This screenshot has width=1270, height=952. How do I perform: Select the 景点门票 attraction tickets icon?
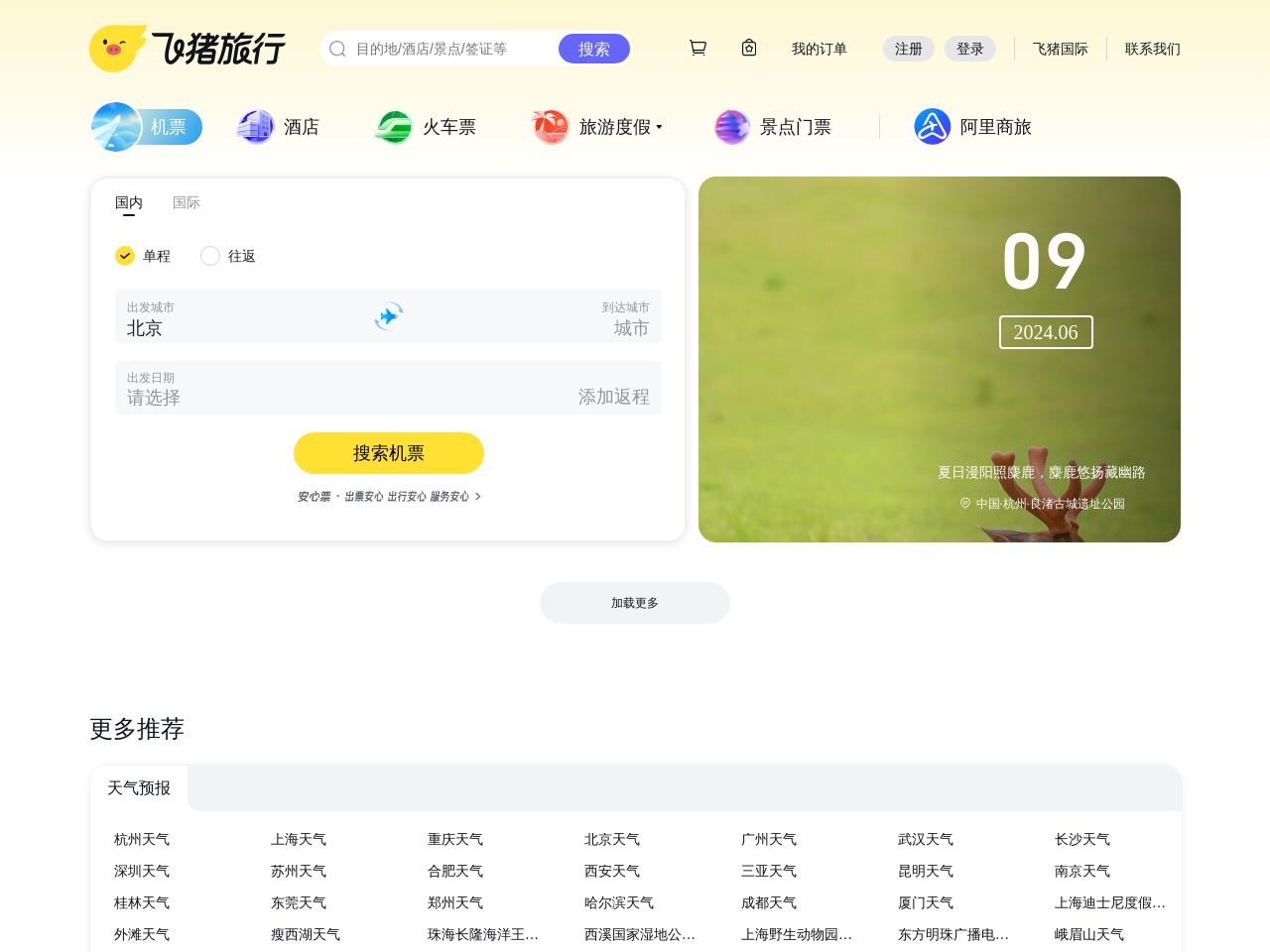tap(731, 126)
